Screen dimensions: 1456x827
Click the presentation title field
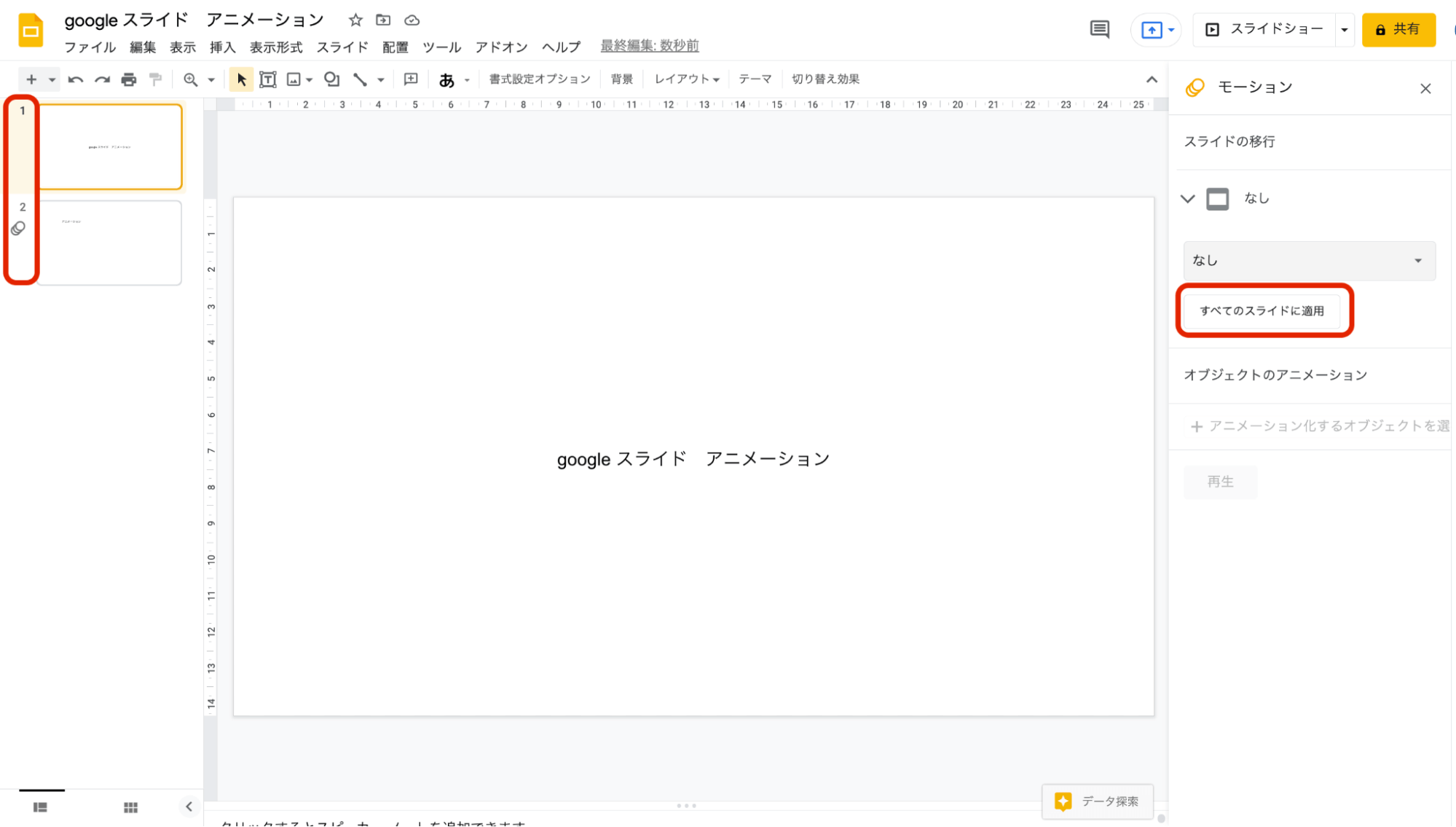click(194, 20)
